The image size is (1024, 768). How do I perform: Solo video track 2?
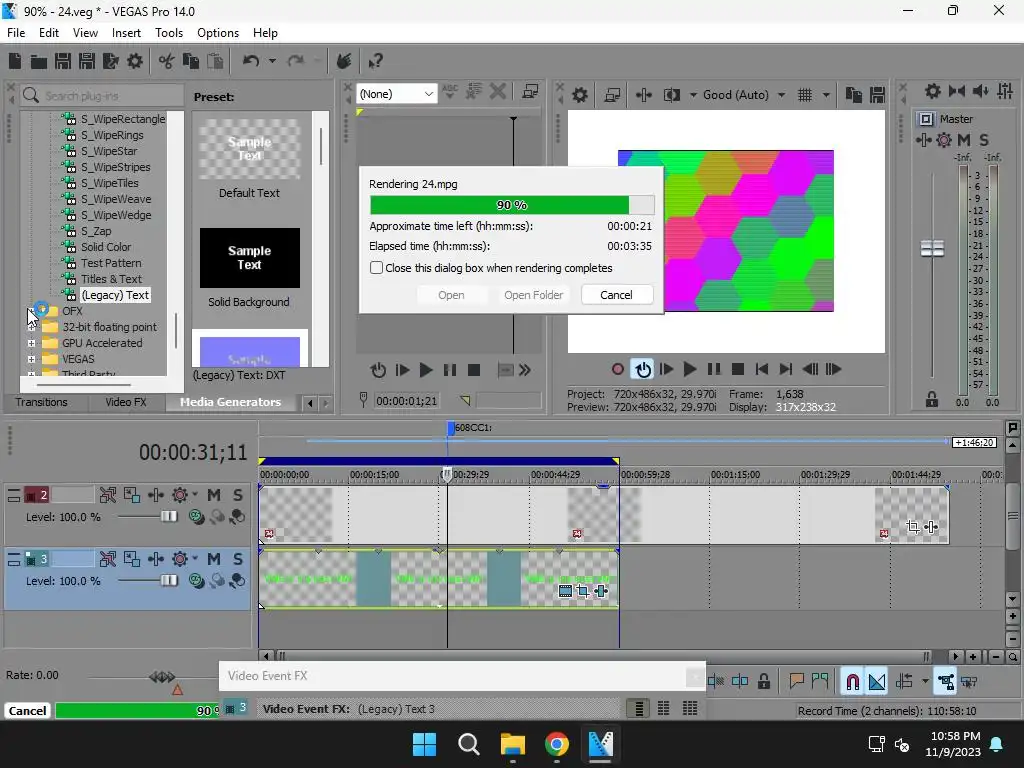click(x=238, y=495)
